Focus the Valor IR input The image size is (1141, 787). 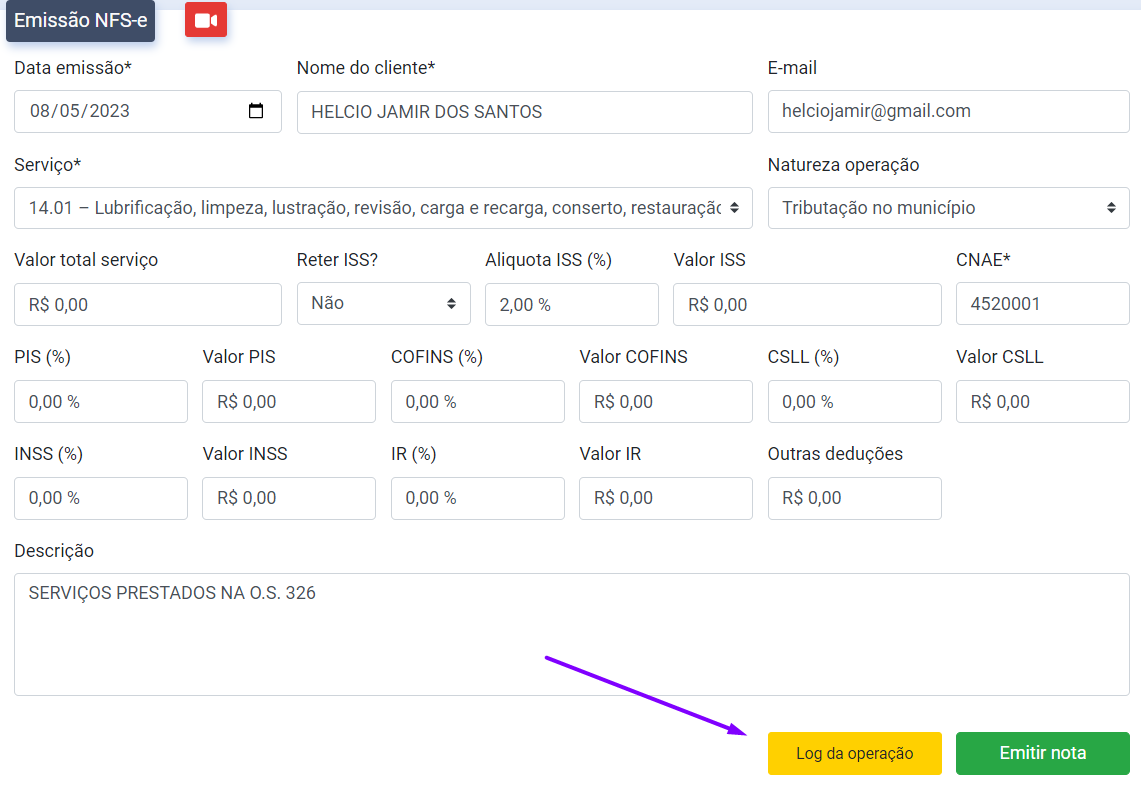pyautogui.click(x=665, y=498)
